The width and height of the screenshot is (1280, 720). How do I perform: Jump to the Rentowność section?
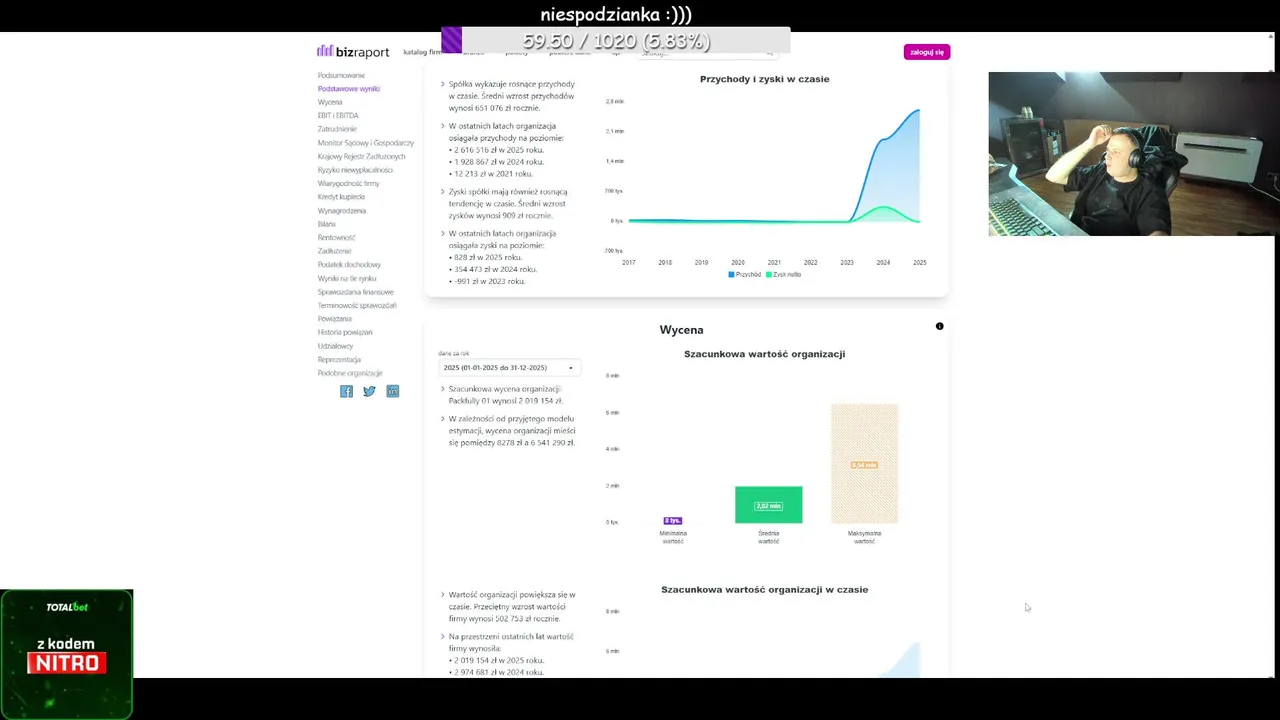(x=337, y=238)
